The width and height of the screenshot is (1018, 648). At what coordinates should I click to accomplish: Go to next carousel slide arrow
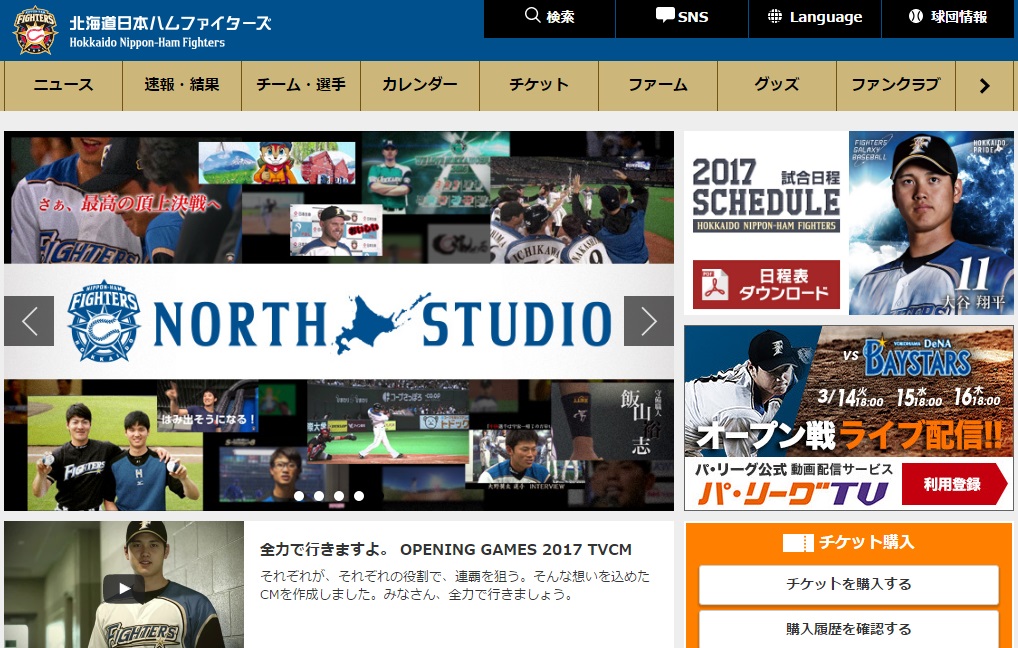tap(649, 321)
